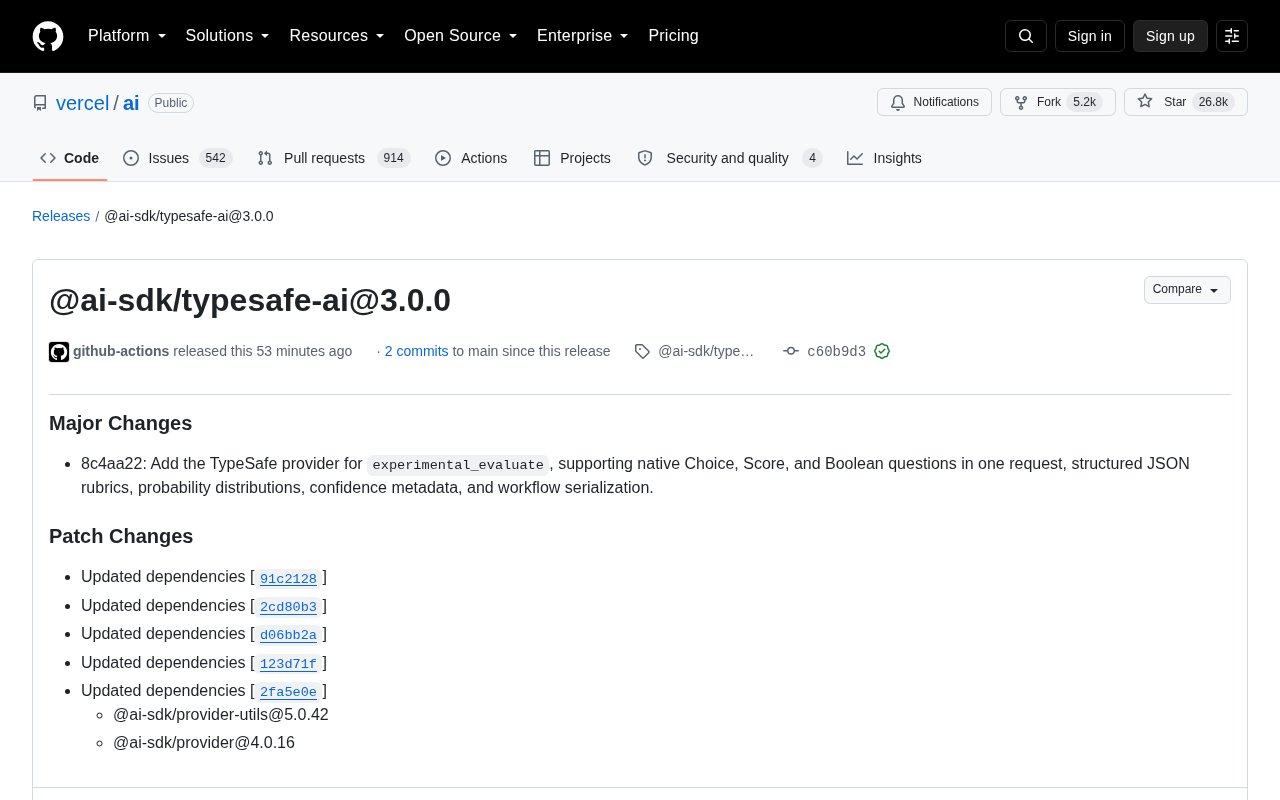The width and height of the screenshot is (1280, 800).
Task: Open the @ai-sdk/type… tag link
Action: [x=706, y=351]
